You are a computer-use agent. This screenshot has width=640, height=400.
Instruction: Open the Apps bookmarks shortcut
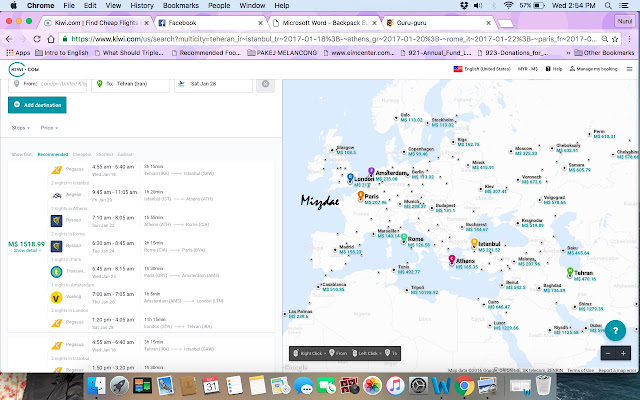coord(18,53)
